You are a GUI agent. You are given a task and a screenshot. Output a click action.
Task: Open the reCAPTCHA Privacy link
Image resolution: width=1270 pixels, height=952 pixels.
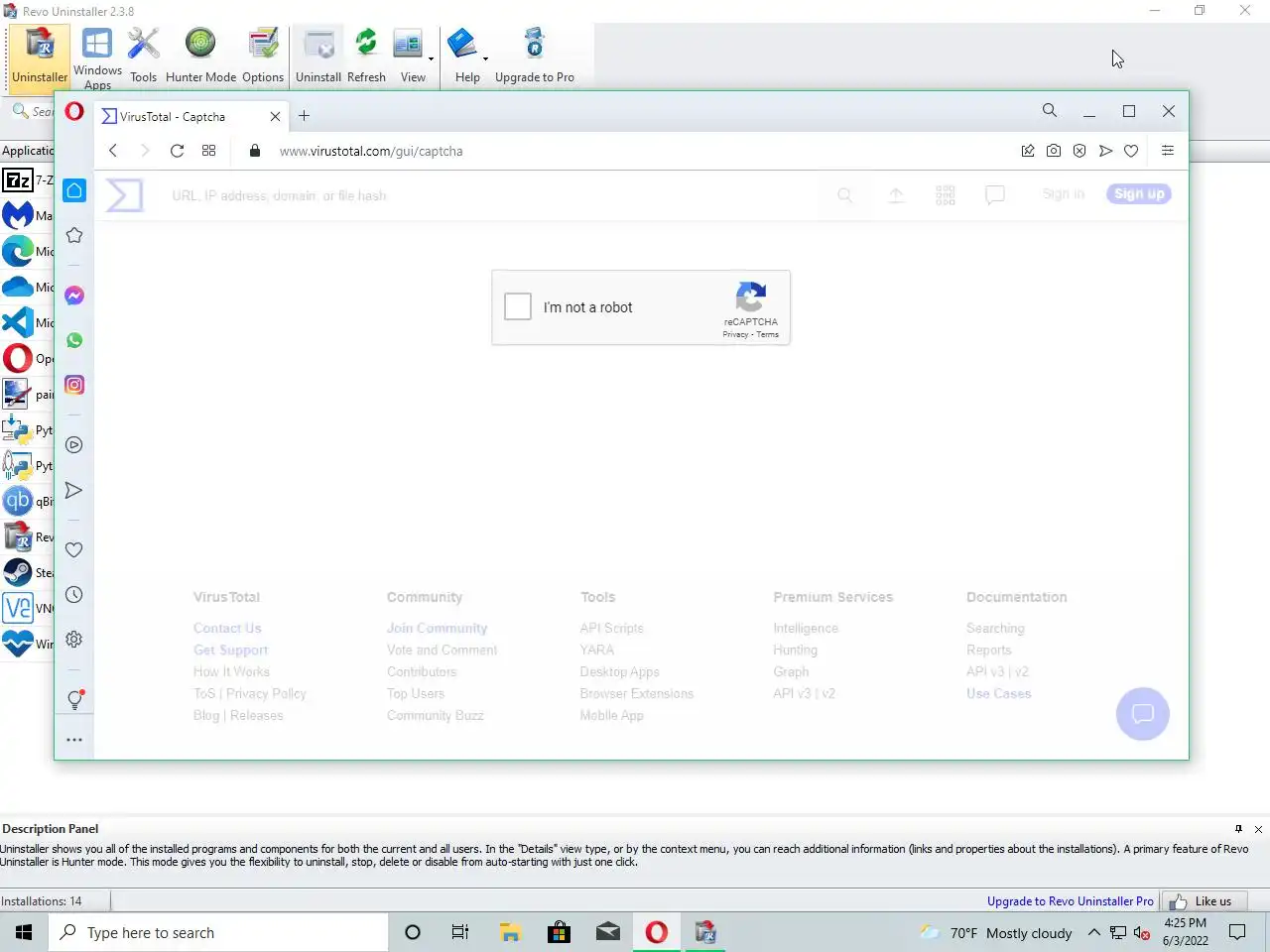(x=735, y=334)
